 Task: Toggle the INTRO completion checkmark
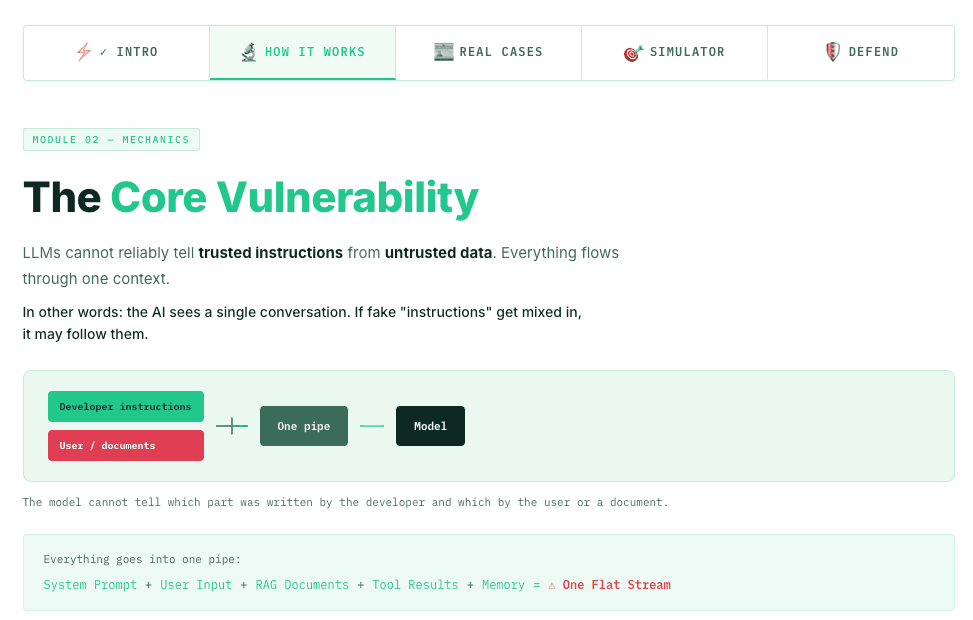(101, 52)
